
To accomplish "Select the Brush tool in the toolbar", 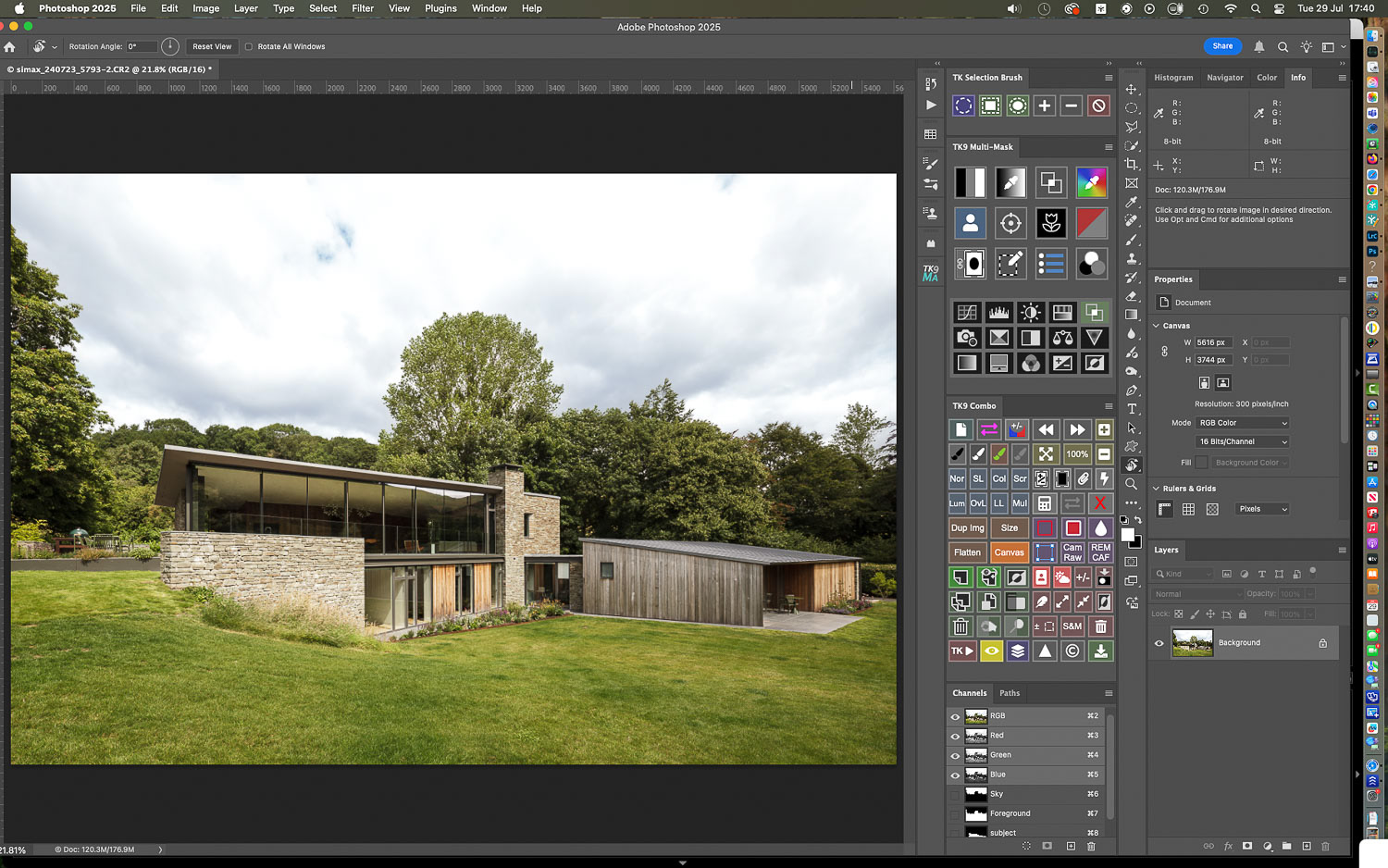I will pyautogui.click(x=1131, y=240).
